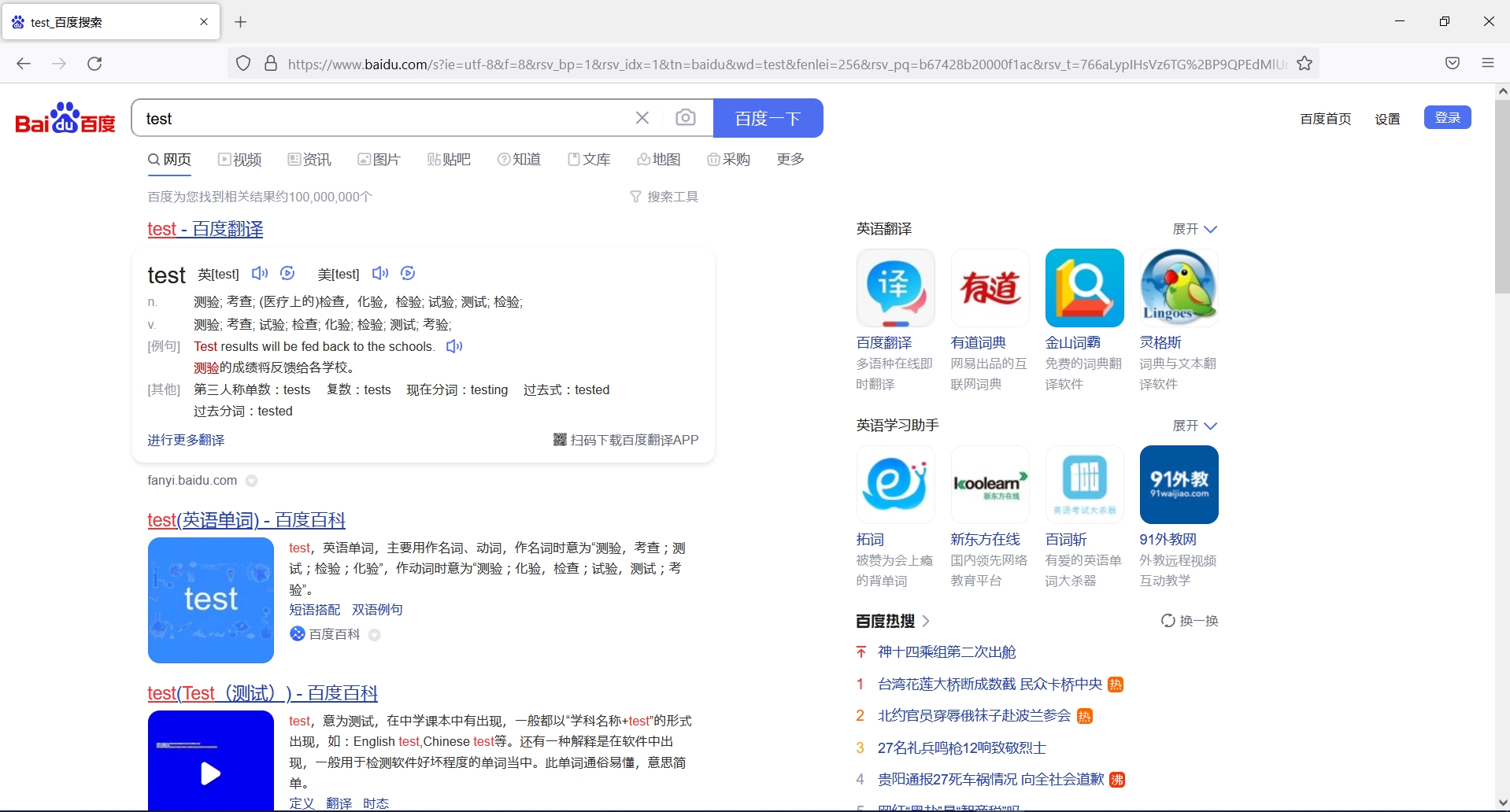Screen dimensions: 1510x812
Task: Open the 百度翻译 app icon
Action: click(x=894, y=288)
